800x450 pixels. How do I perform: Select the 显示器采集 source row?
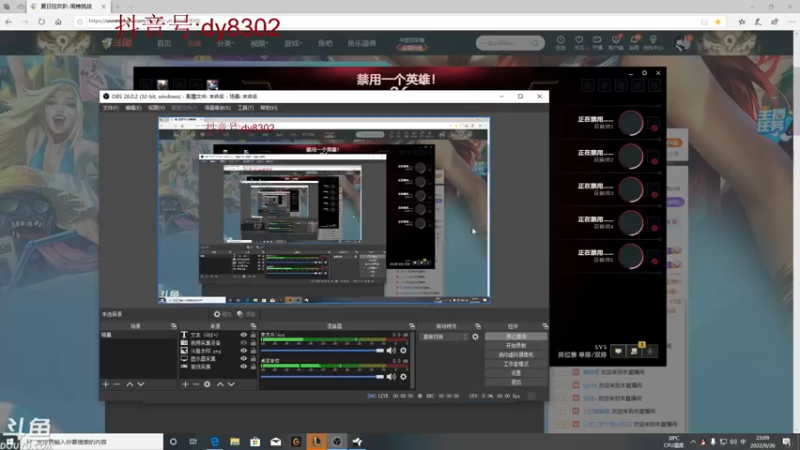[x=217, y=359]
